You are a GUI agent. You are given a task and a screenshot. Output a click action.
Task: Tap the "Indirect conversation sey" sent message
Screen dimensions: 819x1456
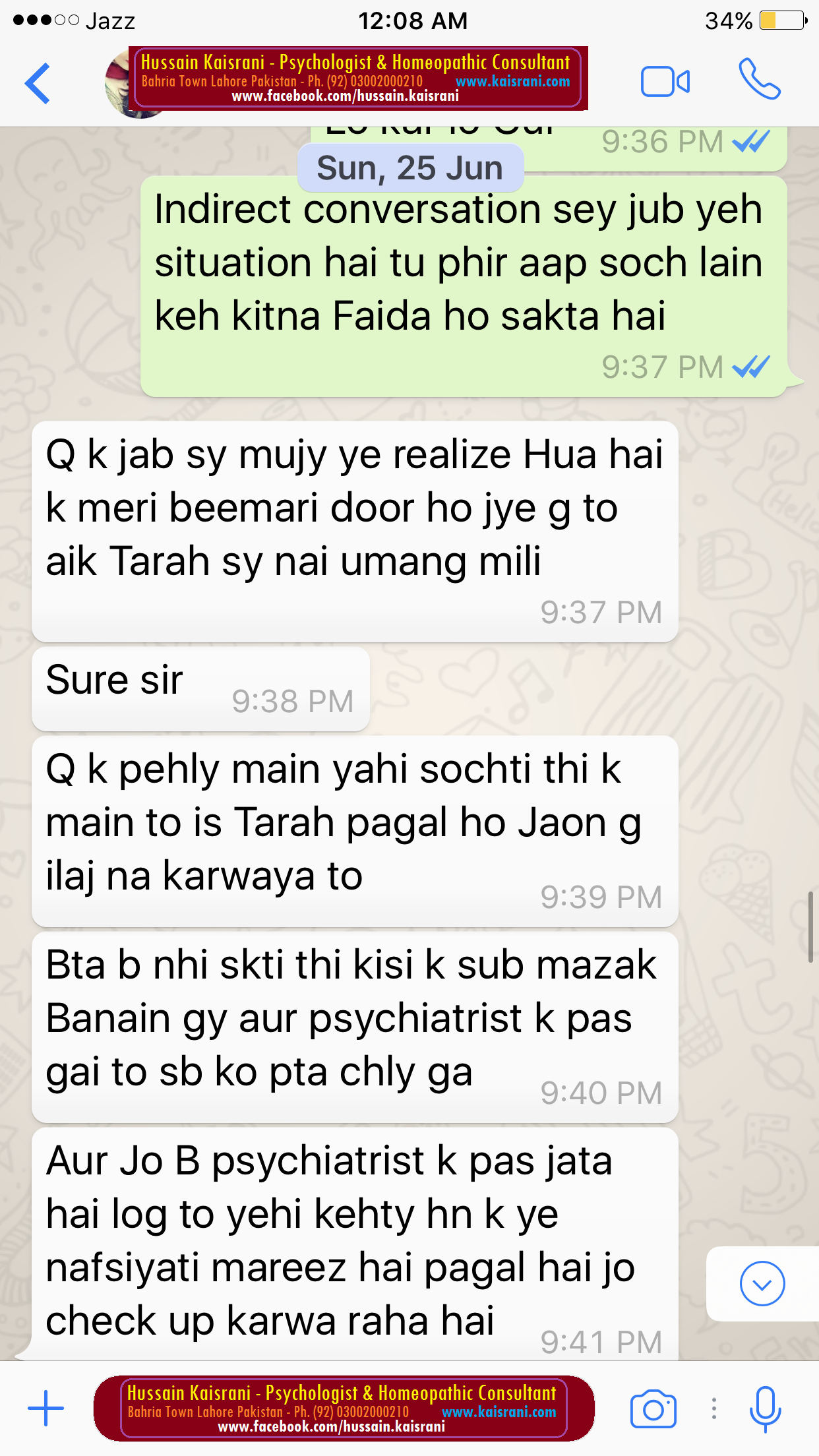(464, 286)
